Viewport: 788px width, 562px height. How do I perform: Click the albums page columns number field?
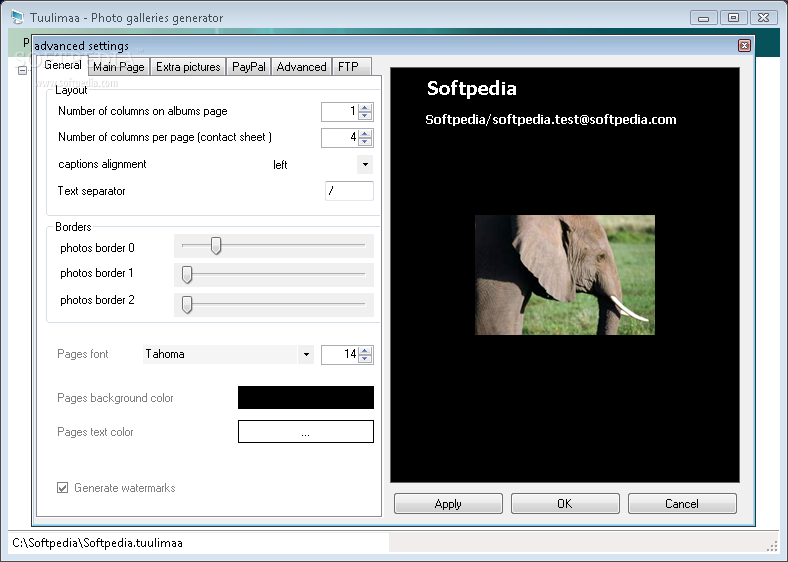click(x=340, y=112)
